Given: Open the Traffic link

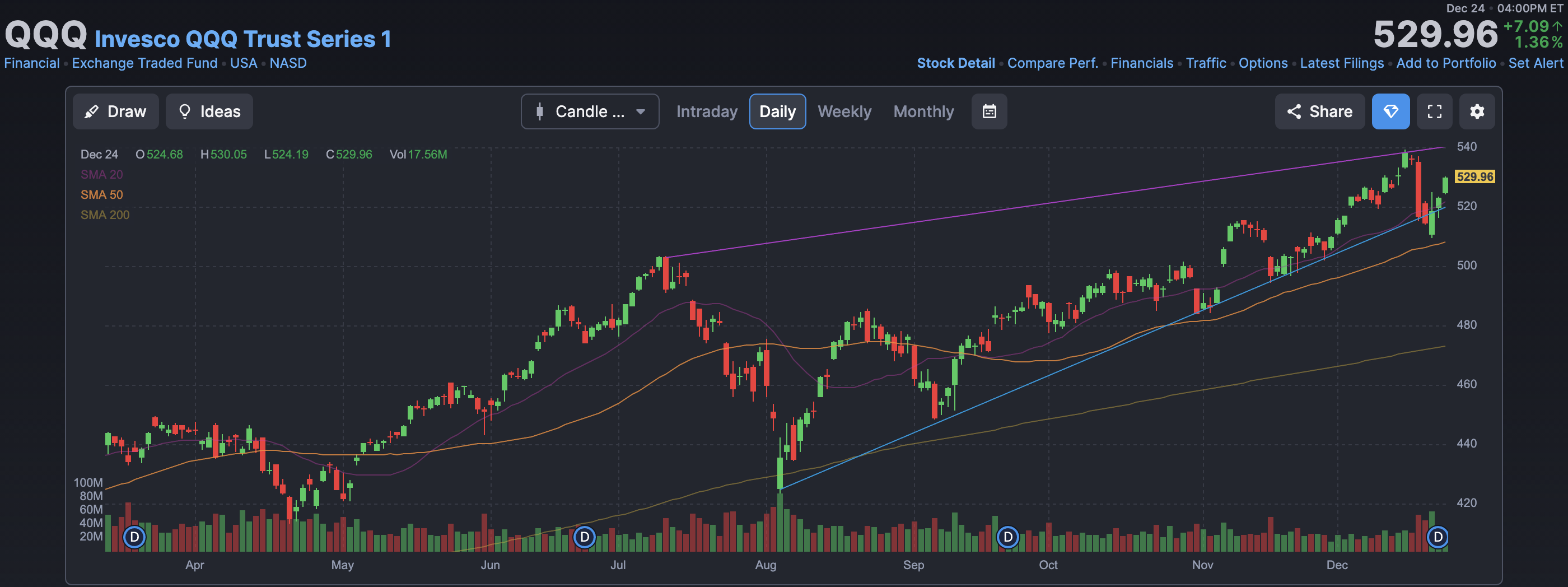Looking at the screenshot, I should point(1206,63).
